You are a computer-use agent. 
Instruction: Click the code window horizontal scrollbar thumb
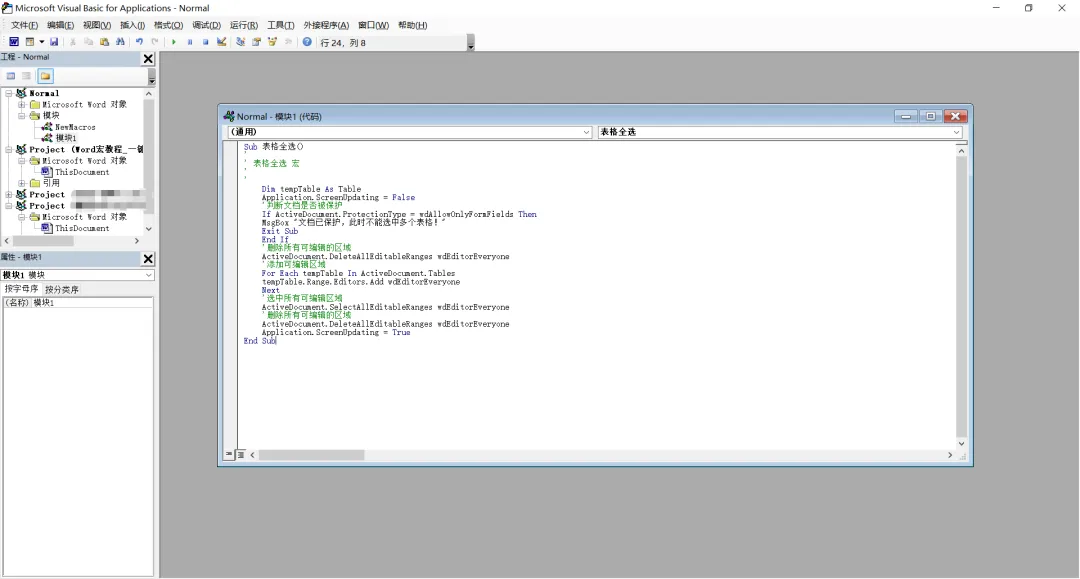pyautogui.click(x=311, y=455)
